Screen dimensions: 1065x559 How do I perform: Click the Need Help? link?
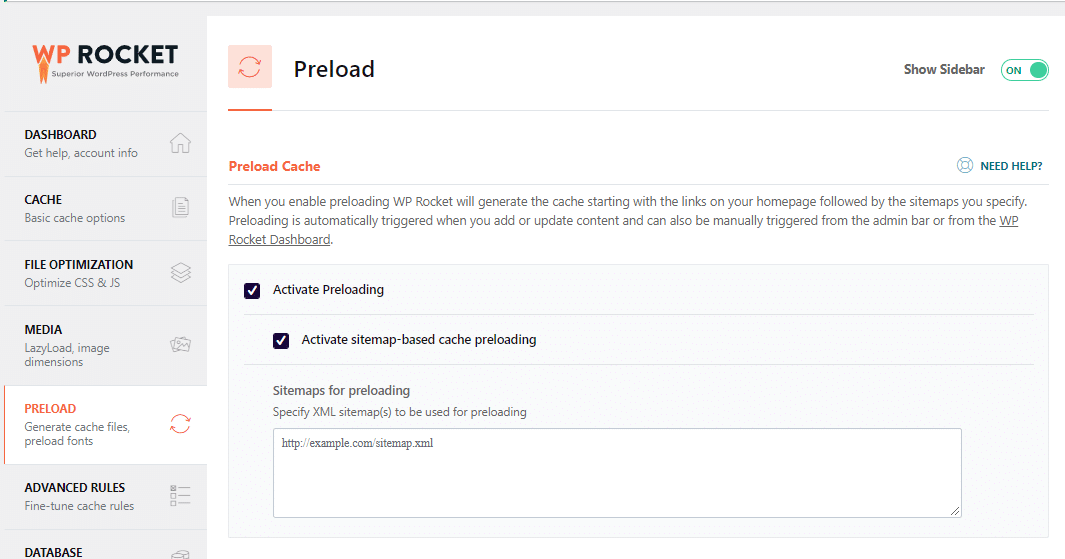pyautogui.click(x=1010, y=166)
